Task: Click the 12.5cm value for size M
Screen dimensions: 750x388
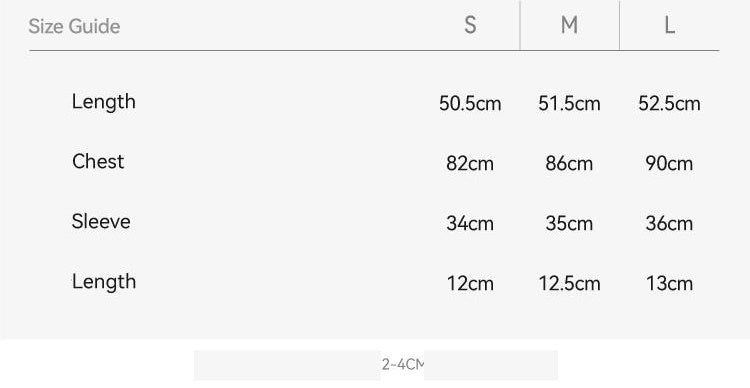Action: (569, 284)
